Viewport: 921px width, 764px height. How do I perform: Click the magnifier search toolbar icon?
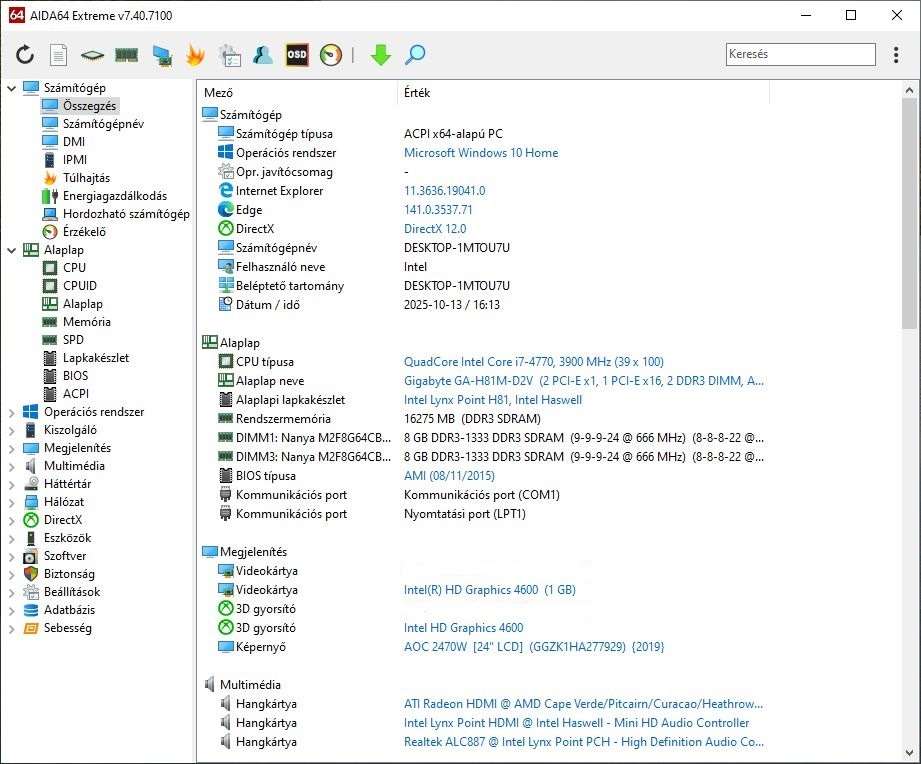(x=415, y=55)
